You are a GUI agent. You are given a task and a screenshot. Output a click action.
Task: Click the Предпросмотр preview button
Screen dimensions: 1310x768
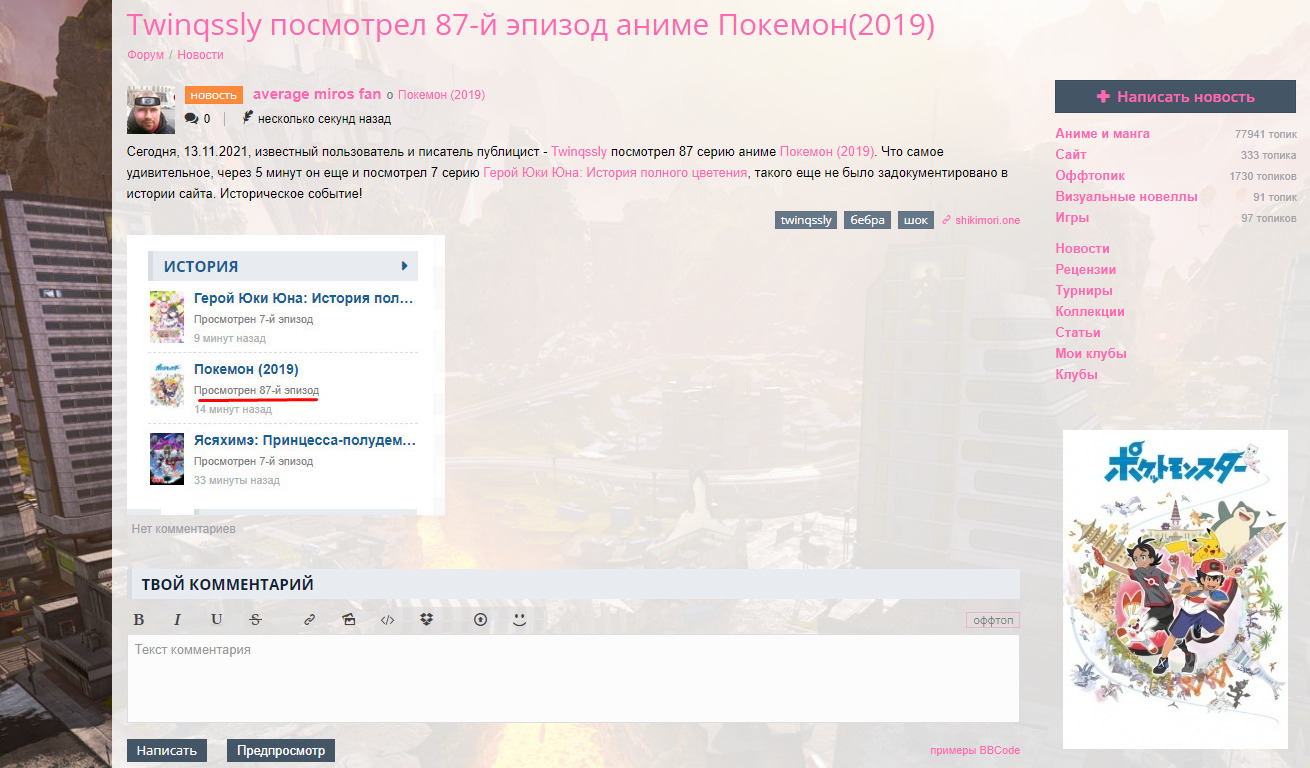click(281, 751)
